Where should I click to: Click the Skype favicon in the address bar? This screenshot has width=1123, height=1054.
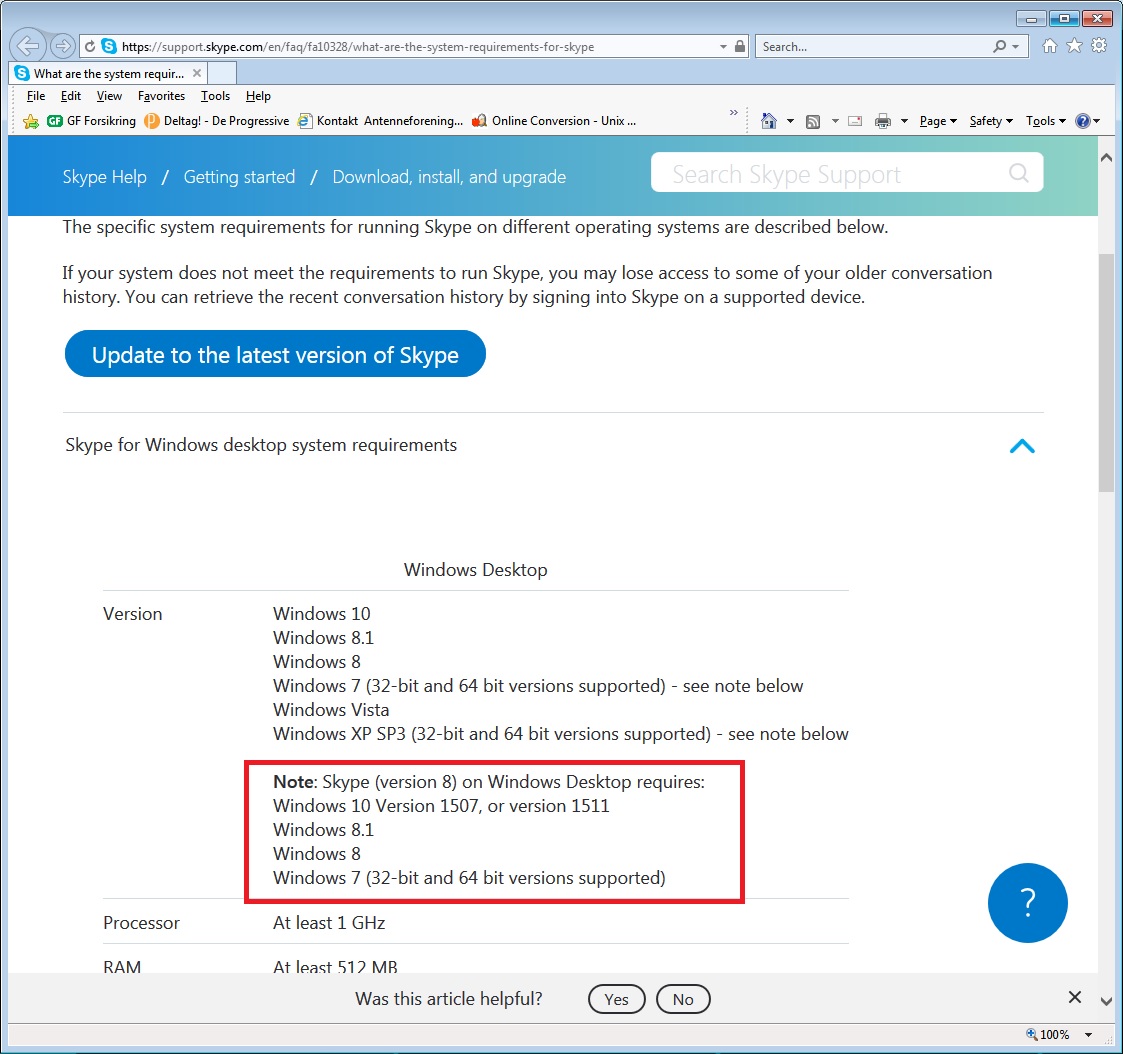[109, 47]
